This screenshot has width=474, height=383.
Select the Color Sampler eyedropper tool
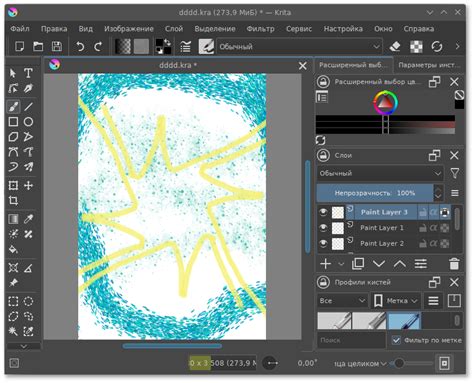pyautogui.click(x=28, y=219)
